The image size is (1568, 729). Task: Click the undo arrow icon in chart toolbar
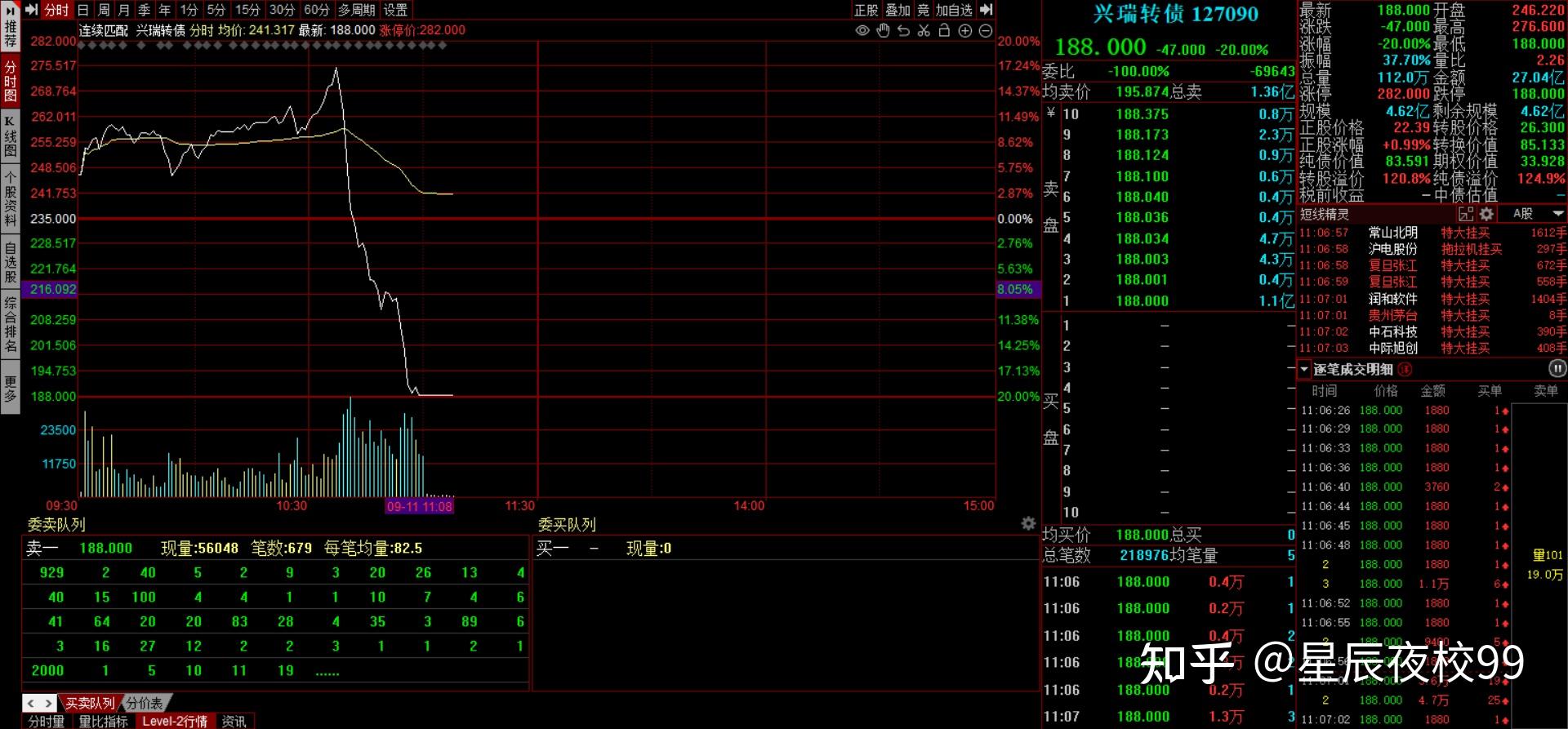pyautogui.click(x=903, y=31)
